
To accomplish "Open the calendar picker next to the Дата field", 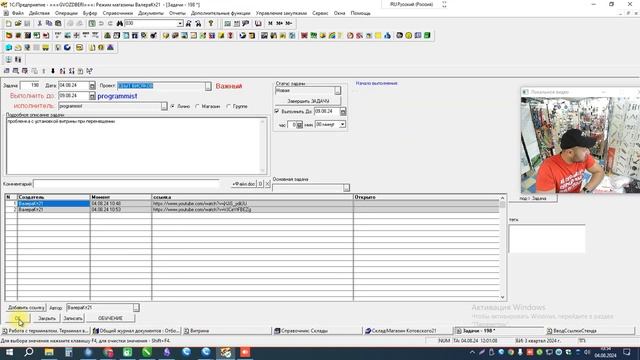I will [x=92, y=86].
